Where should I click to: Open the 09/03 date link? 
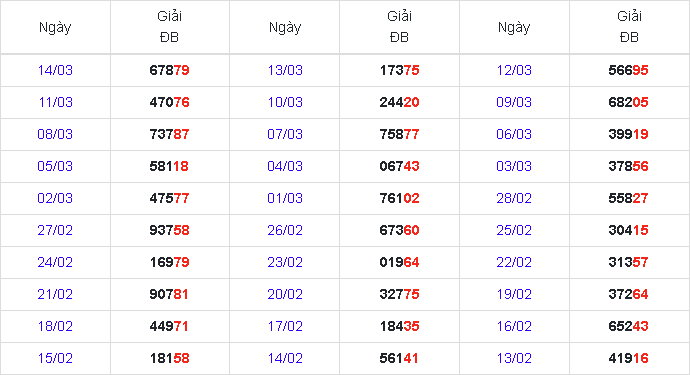click(x=514, y=102)
